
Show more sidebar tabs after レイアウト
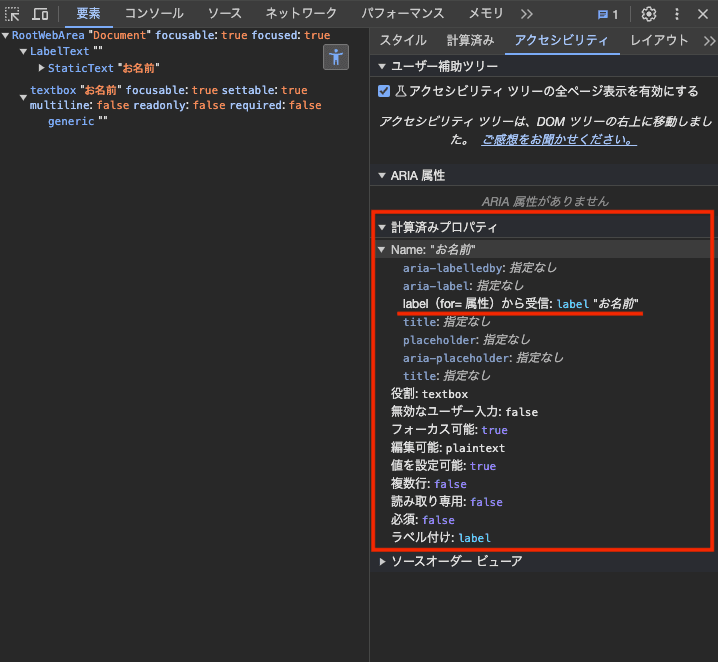pos(709,41)
